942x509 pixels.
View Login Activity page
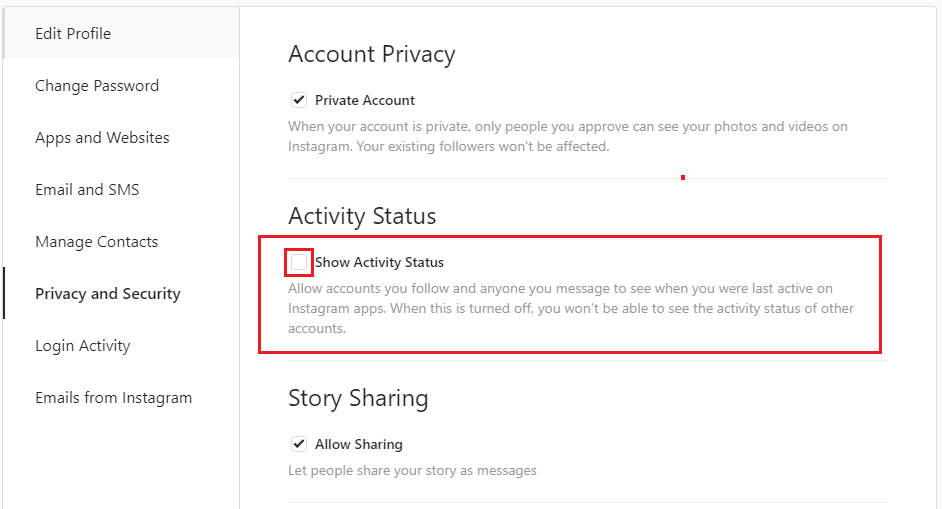[x=82, y=346]
